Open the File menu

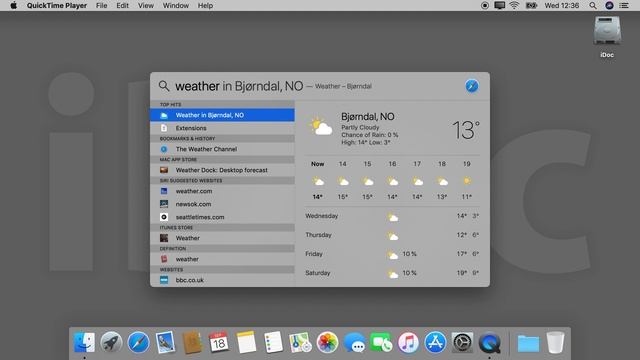click(101, 6)
